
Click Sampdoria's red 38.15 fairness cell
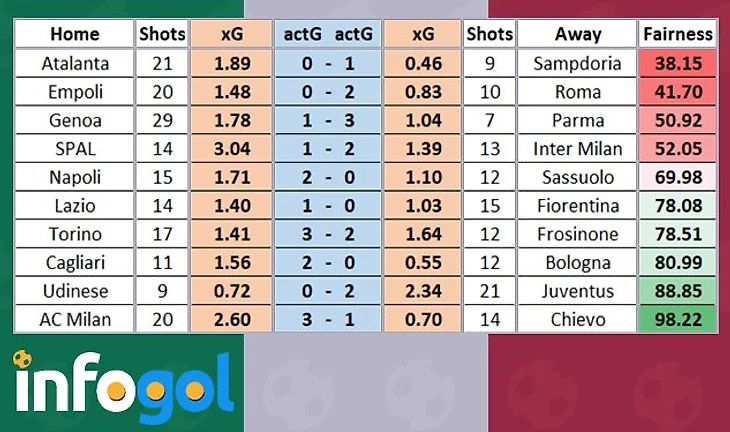[x=677, y=63]
